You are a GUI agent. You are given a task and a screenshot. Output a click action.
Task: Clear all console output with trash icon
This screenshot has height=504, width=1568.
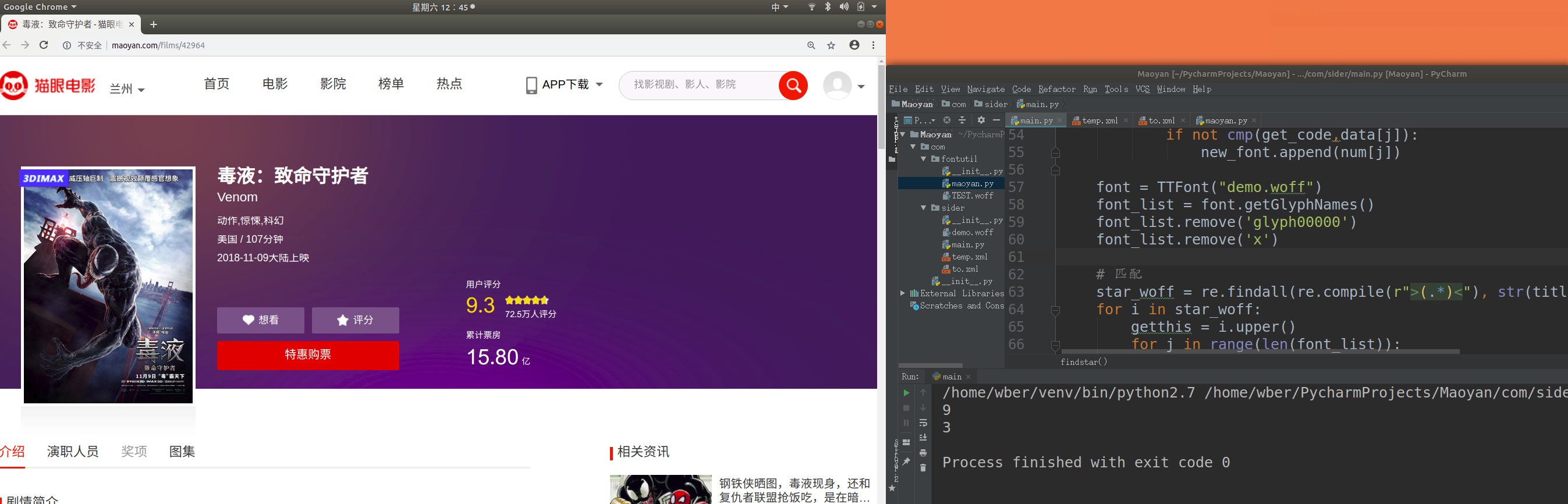pos(923,467)
